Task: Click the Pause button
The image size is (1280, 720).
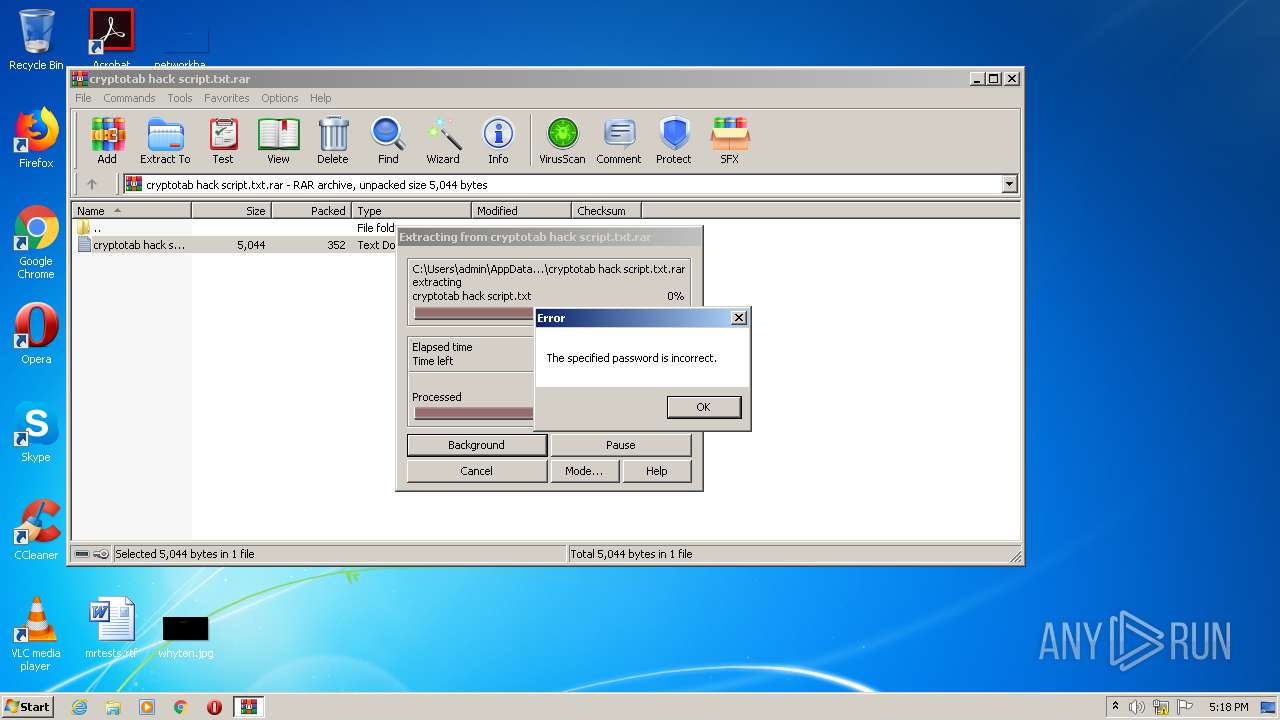Action: click(620, 445)
